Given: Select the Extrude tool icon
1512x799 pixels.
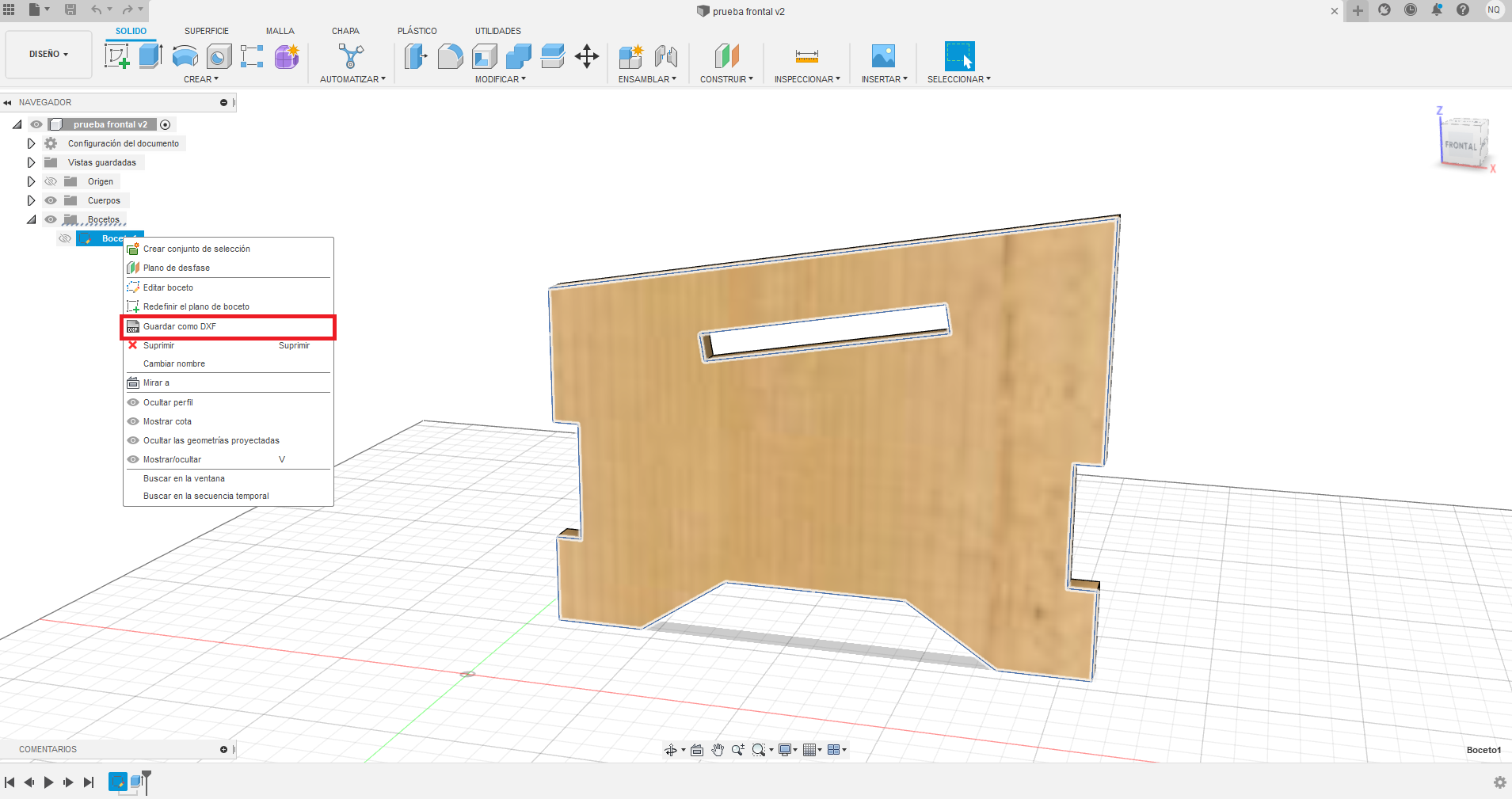Looking at the screenshot, I should coord(150,56).
